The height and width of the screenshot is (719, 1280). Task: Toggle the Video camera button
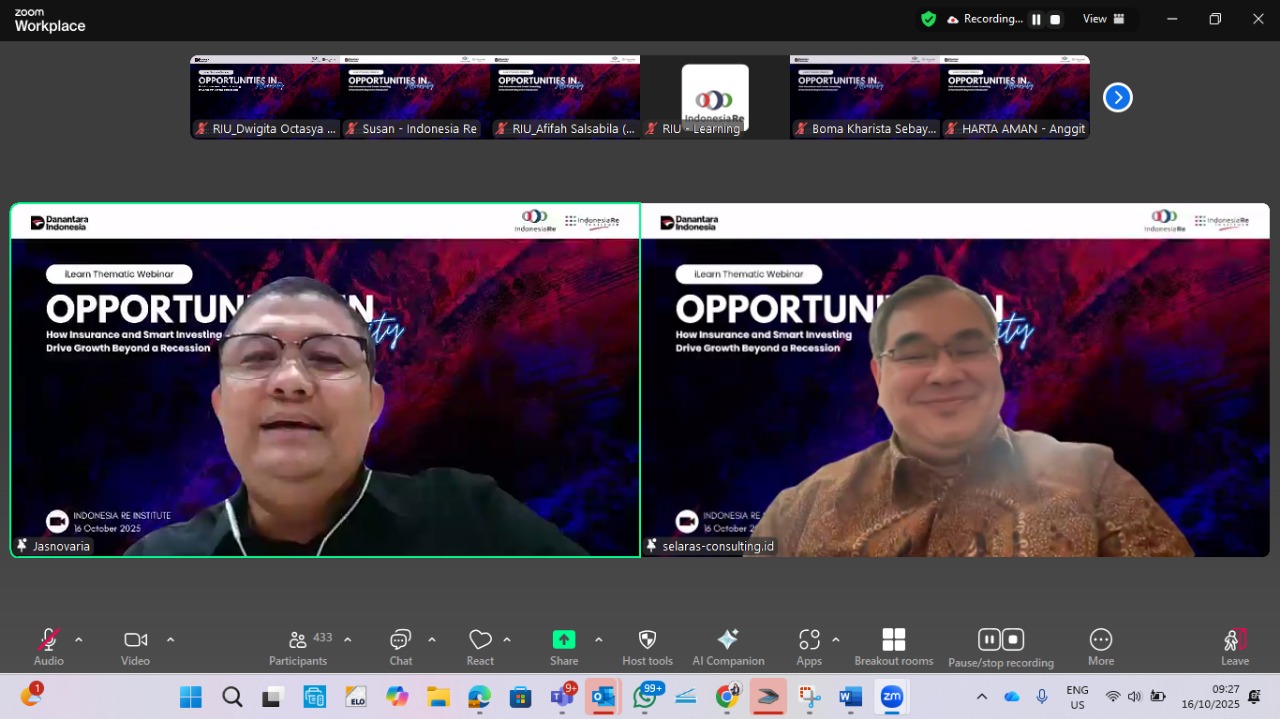[x=135, y=646]
